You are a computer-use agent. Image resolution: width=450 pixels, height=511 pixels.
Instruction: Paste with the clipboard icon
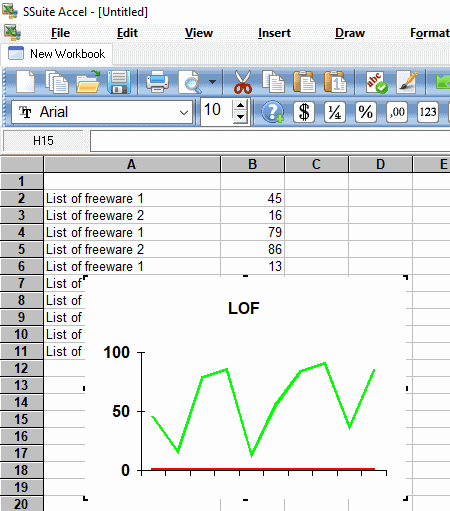point(304,82)
